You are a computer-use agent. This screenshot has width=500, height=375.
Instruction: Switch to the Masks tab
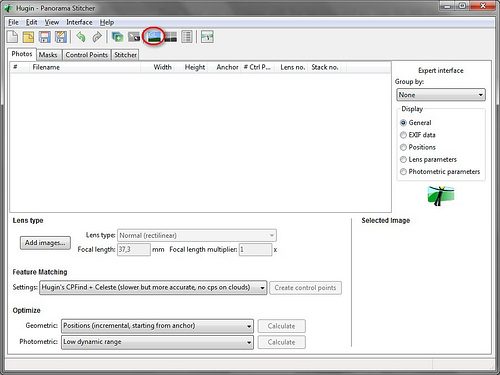(x=48, y=55)
